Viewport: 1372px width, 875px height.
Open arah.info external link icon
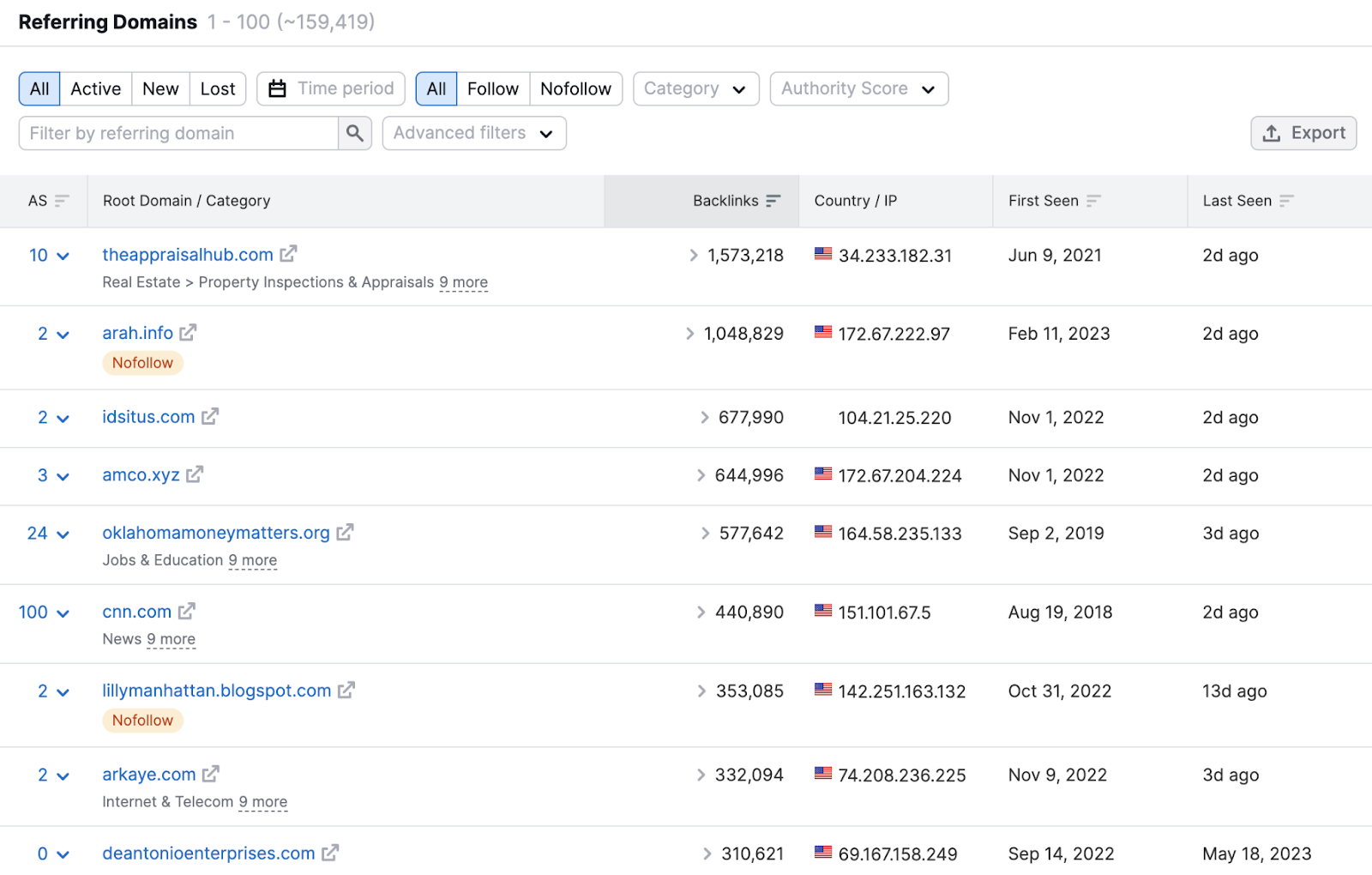point(189,332)
